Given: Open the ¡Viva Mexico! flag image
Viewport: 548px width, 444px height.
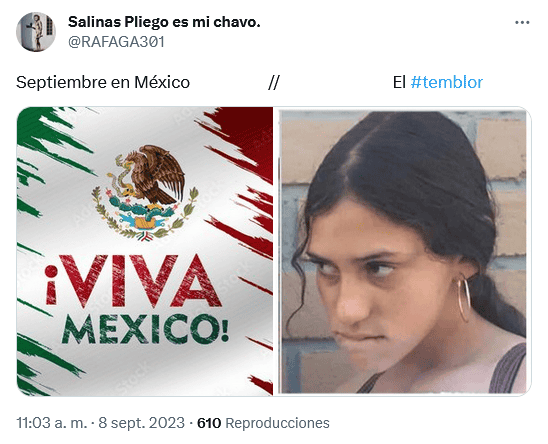Looking at the screenshot, I should coord(145,251).
